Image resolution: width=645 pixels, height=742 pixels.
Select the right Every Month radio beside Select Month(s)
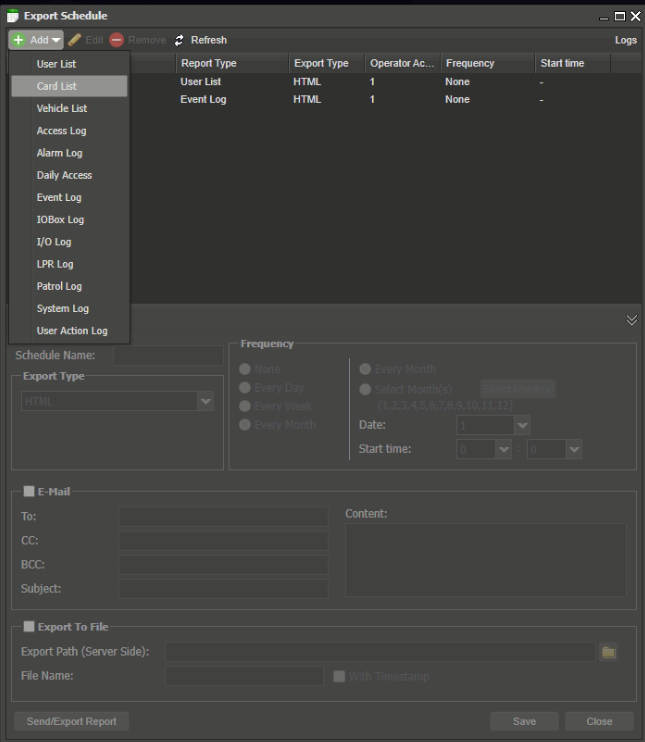(x=365, y=369)
